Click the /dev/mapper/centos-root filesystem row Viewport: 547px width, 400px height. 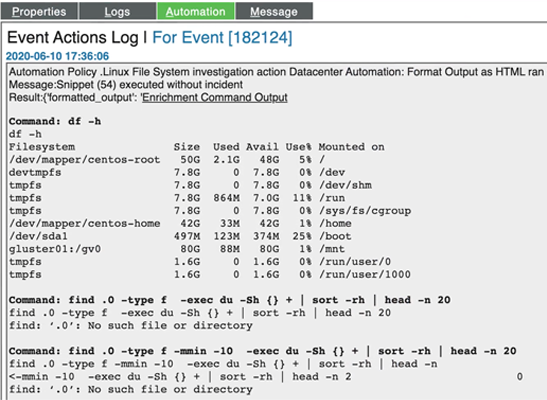167,160
